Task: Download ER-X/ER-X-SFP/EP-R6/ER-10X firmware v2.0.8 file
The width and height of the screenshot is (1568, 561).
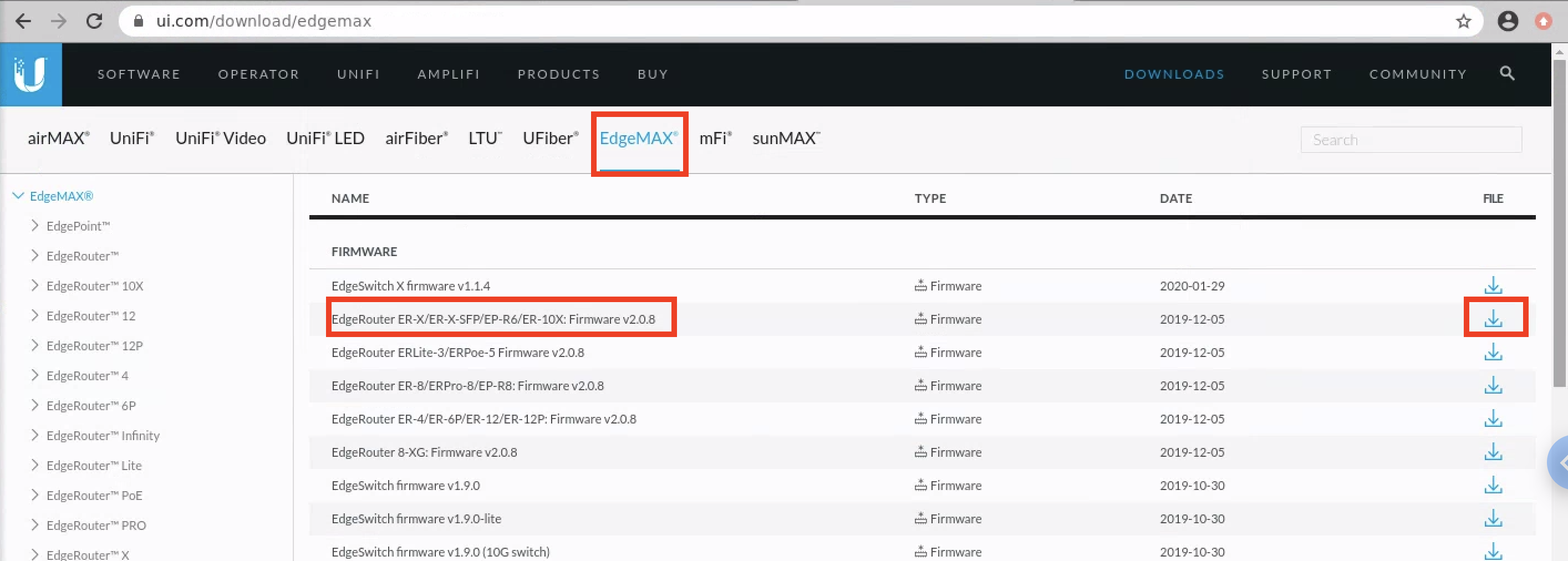Action: [x=1493, y=319]
